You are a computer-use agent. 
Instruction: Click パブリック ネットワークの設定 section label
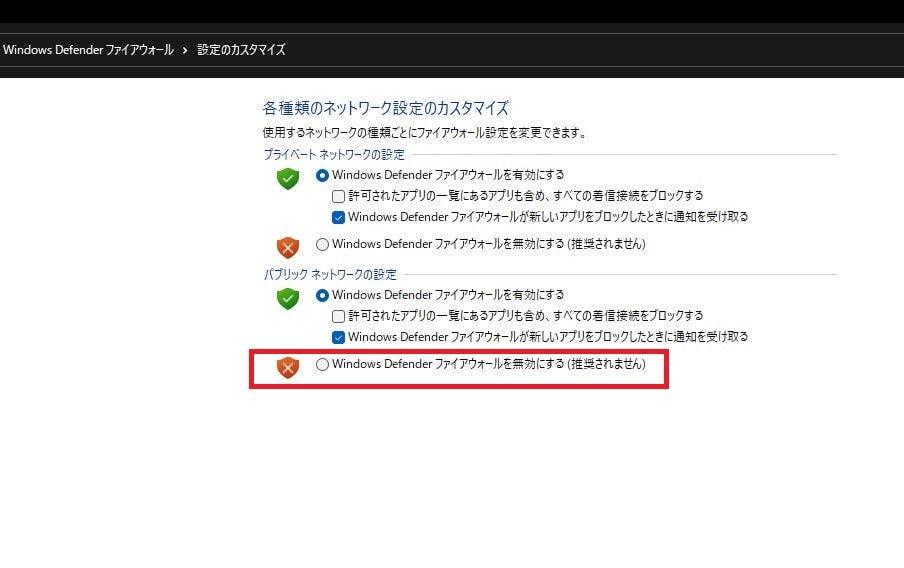(x=330, y=274)
